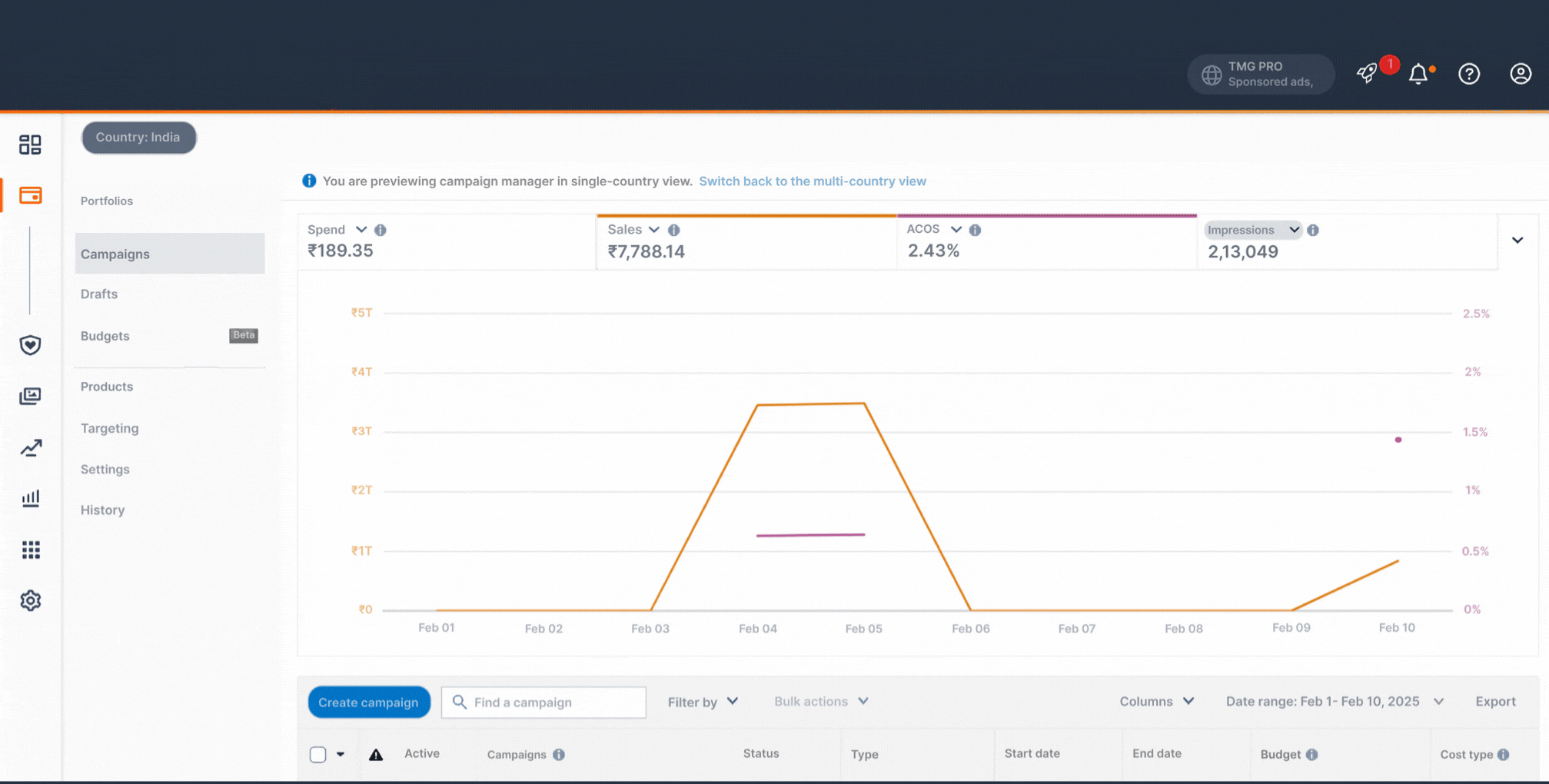1549x784 pixels.
Task: Open the Filter by dropdown
Action: tap(703, 702)
